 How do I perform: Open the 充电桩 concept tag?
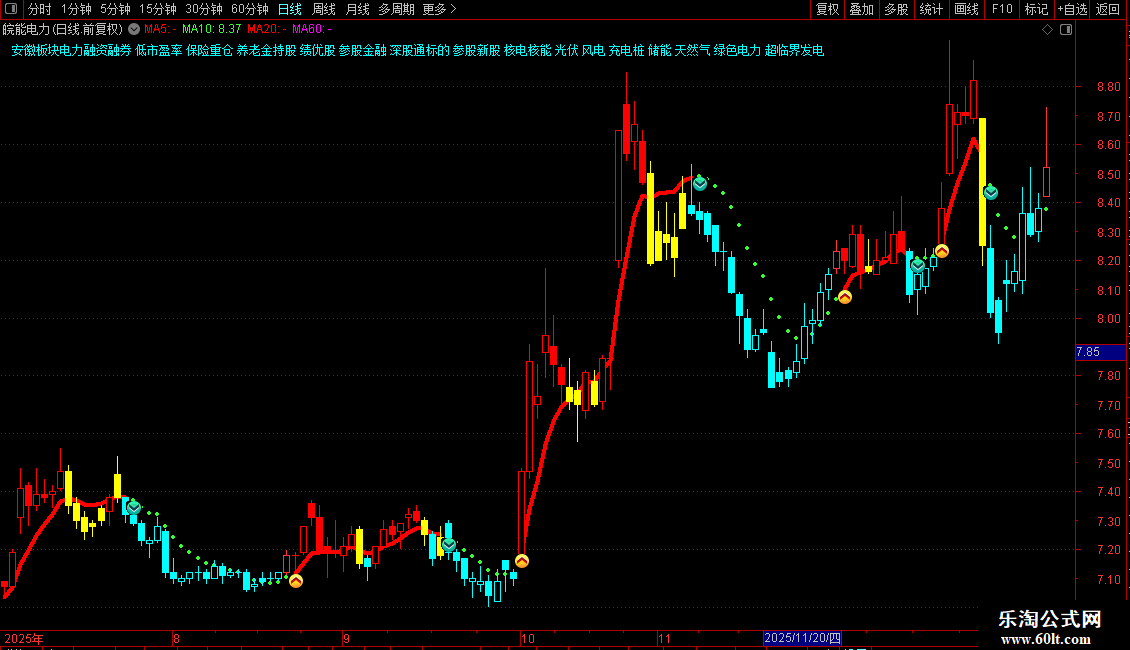[x=626, y=50]
